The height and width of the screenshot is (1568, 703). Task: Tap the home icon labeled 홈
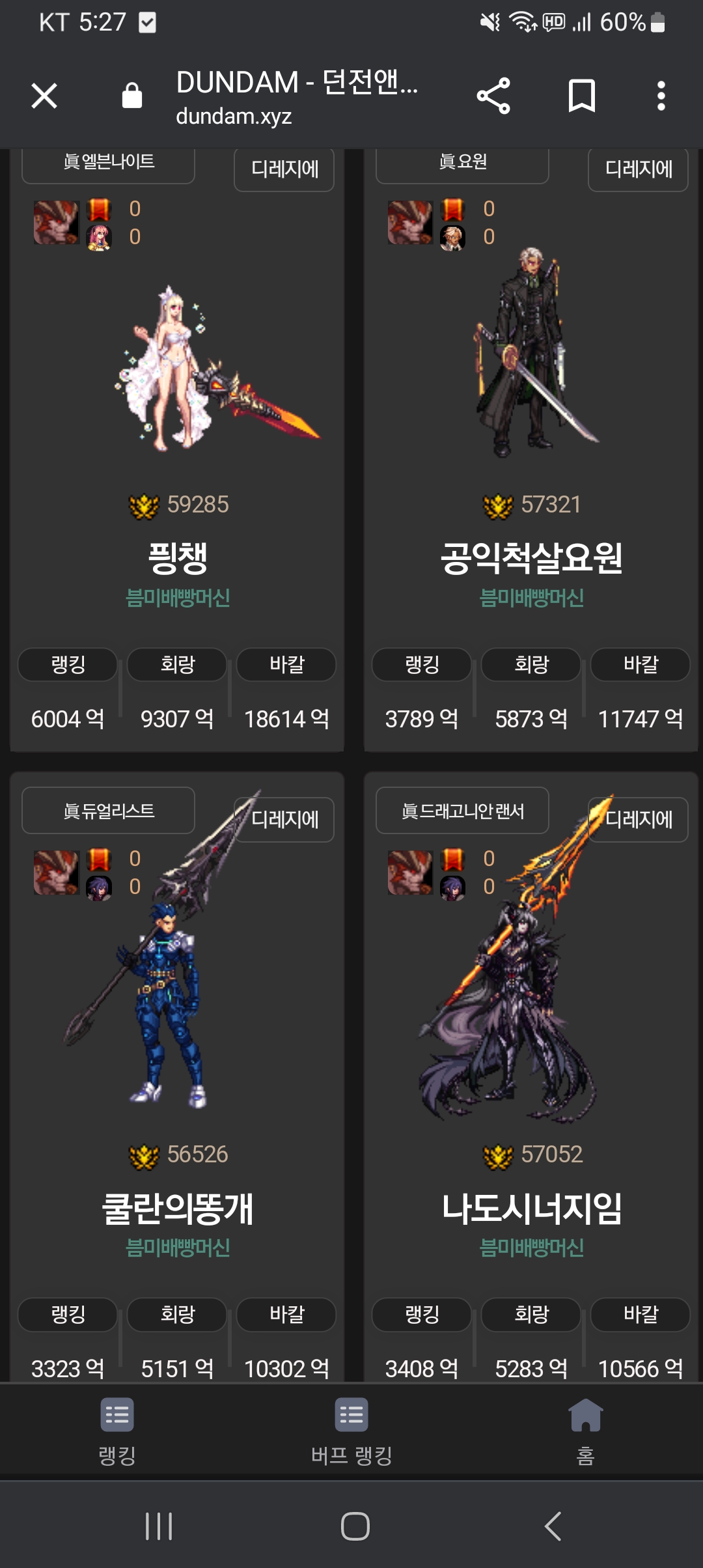pyautogui.click(x=585, y=1416)
